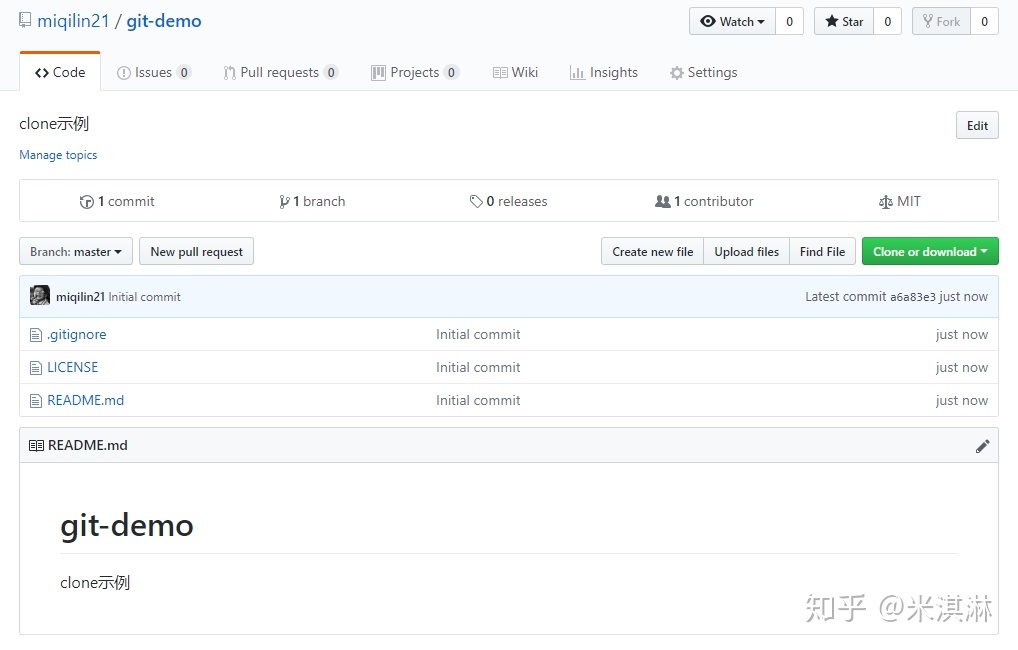Open the Watch dropdown button
1018x650 pixels.
[732, 21]
